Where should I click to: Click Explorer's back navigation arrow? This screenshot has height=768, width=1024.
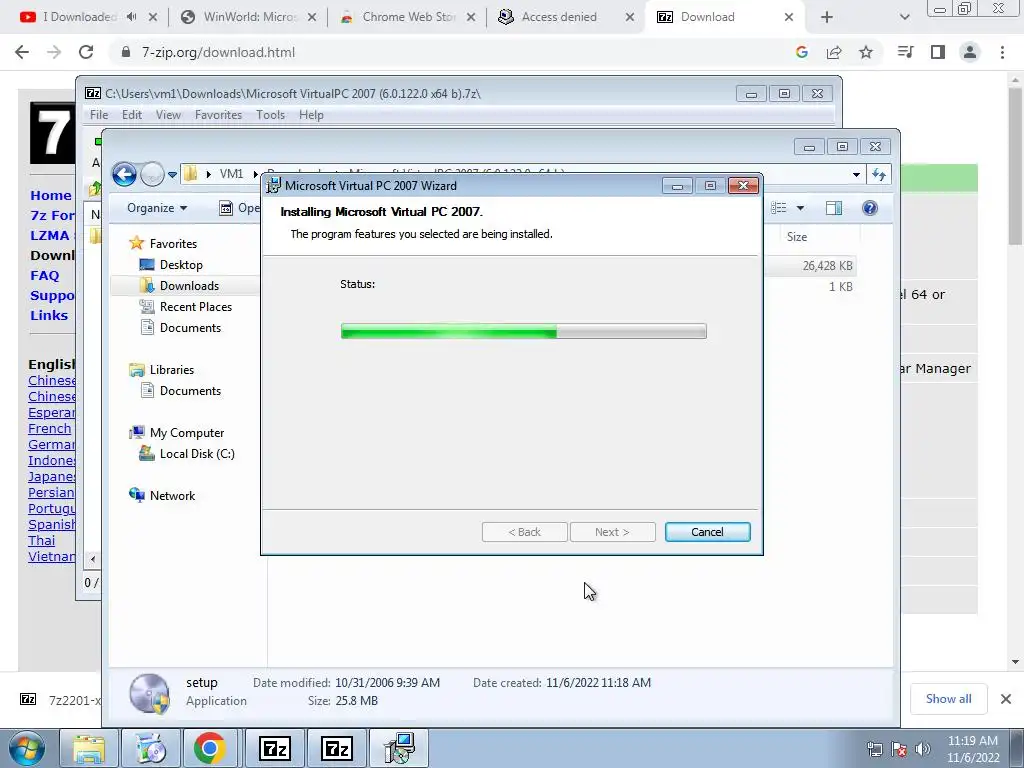tap(124, 174)
